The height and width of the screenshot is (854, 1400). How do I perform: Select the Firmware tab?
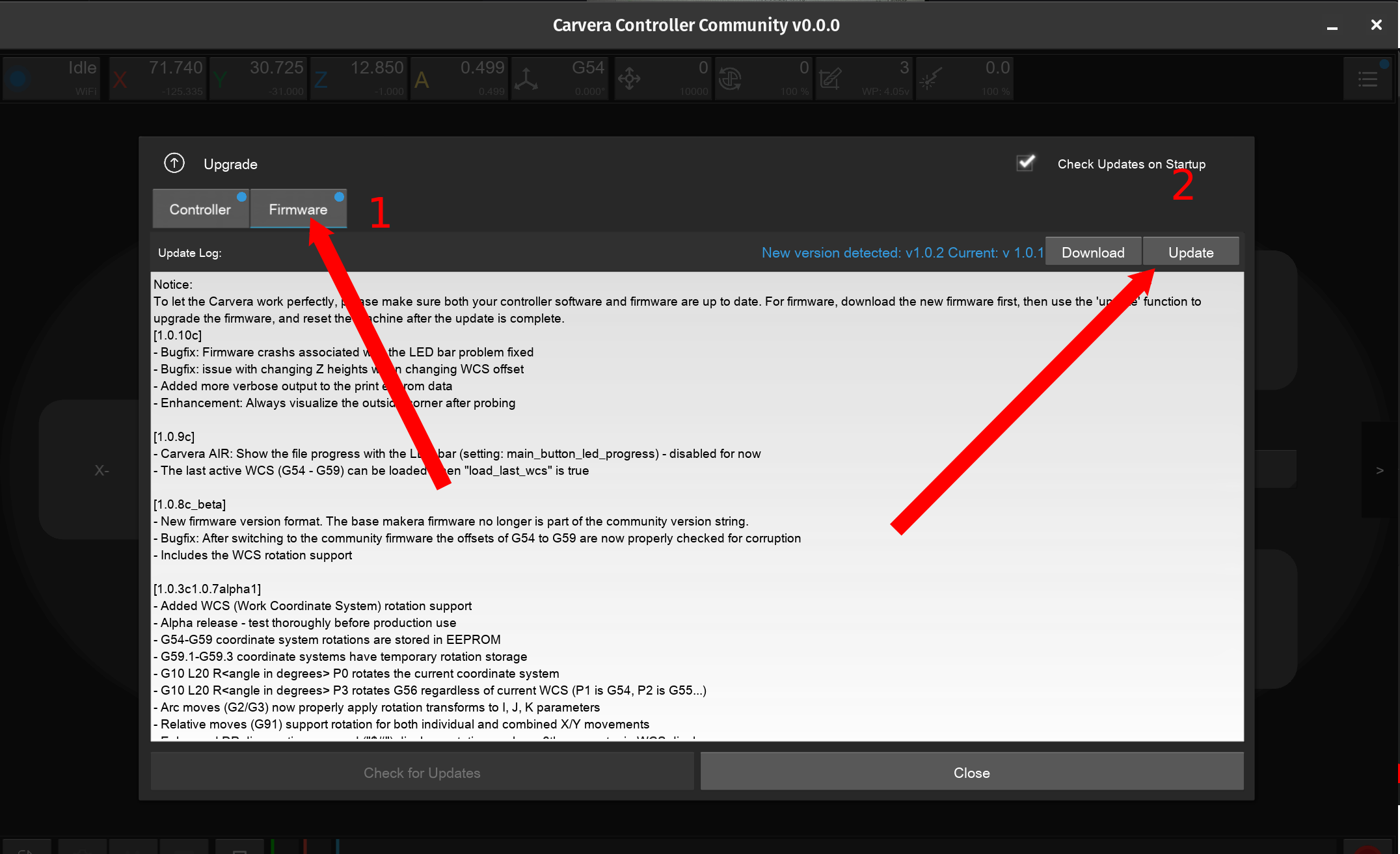point(298,209)
